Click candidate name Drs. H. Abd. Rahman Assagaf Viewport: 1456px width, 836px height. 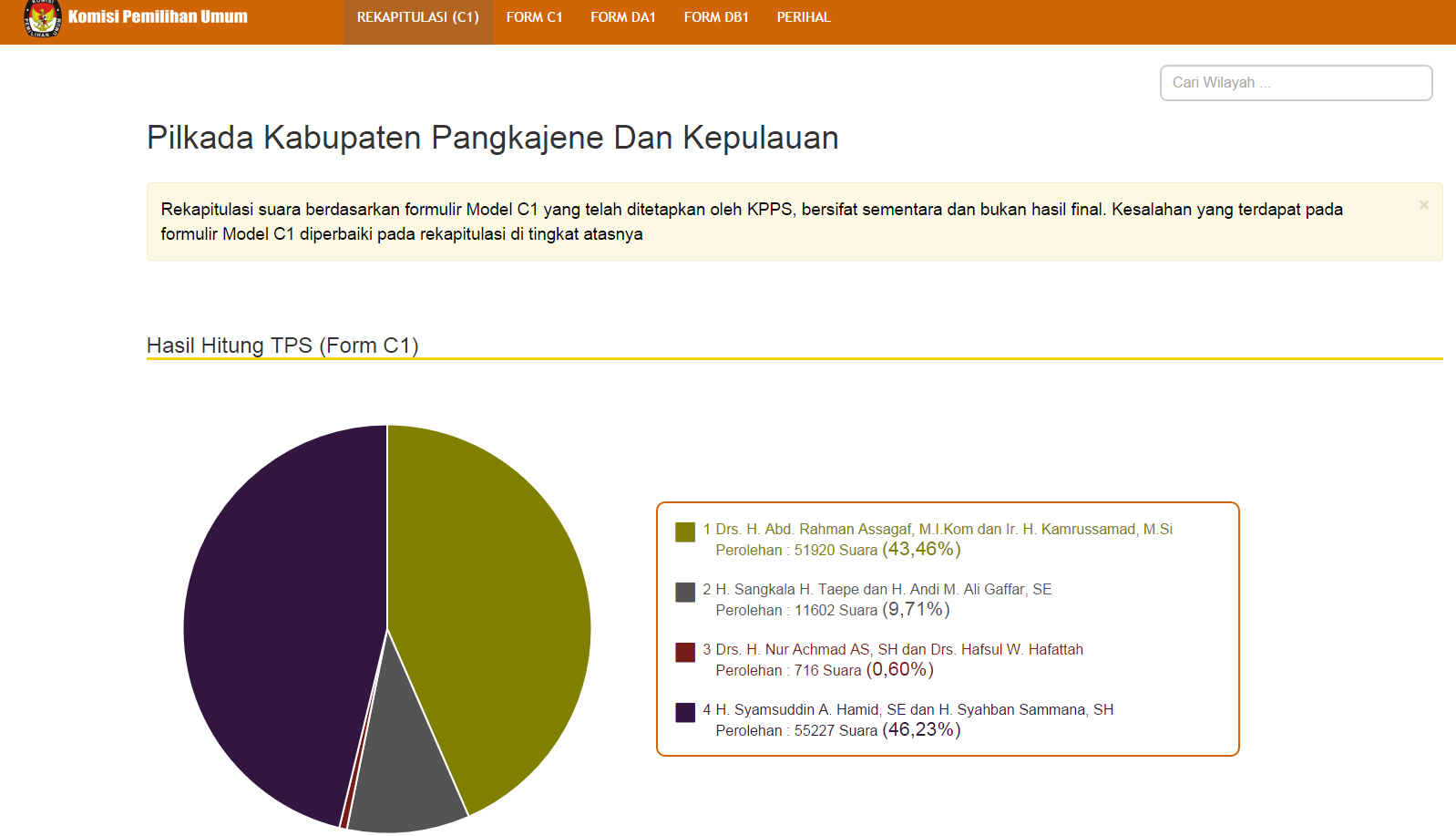[814, 530]
